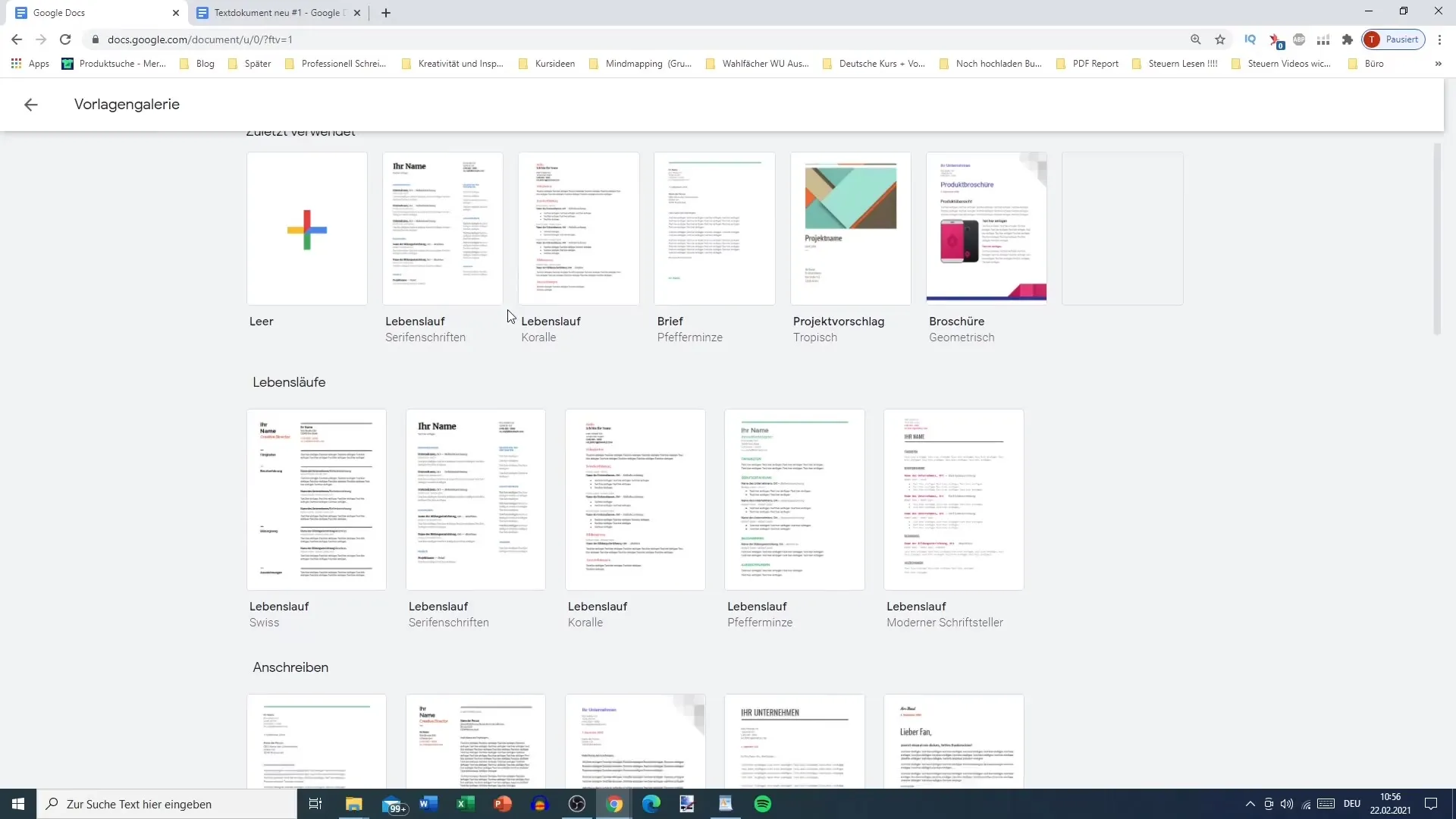1456x819 pixels.
Task: Open the Brief Pfefferminze letter template
Action: (x=716, y=228)
